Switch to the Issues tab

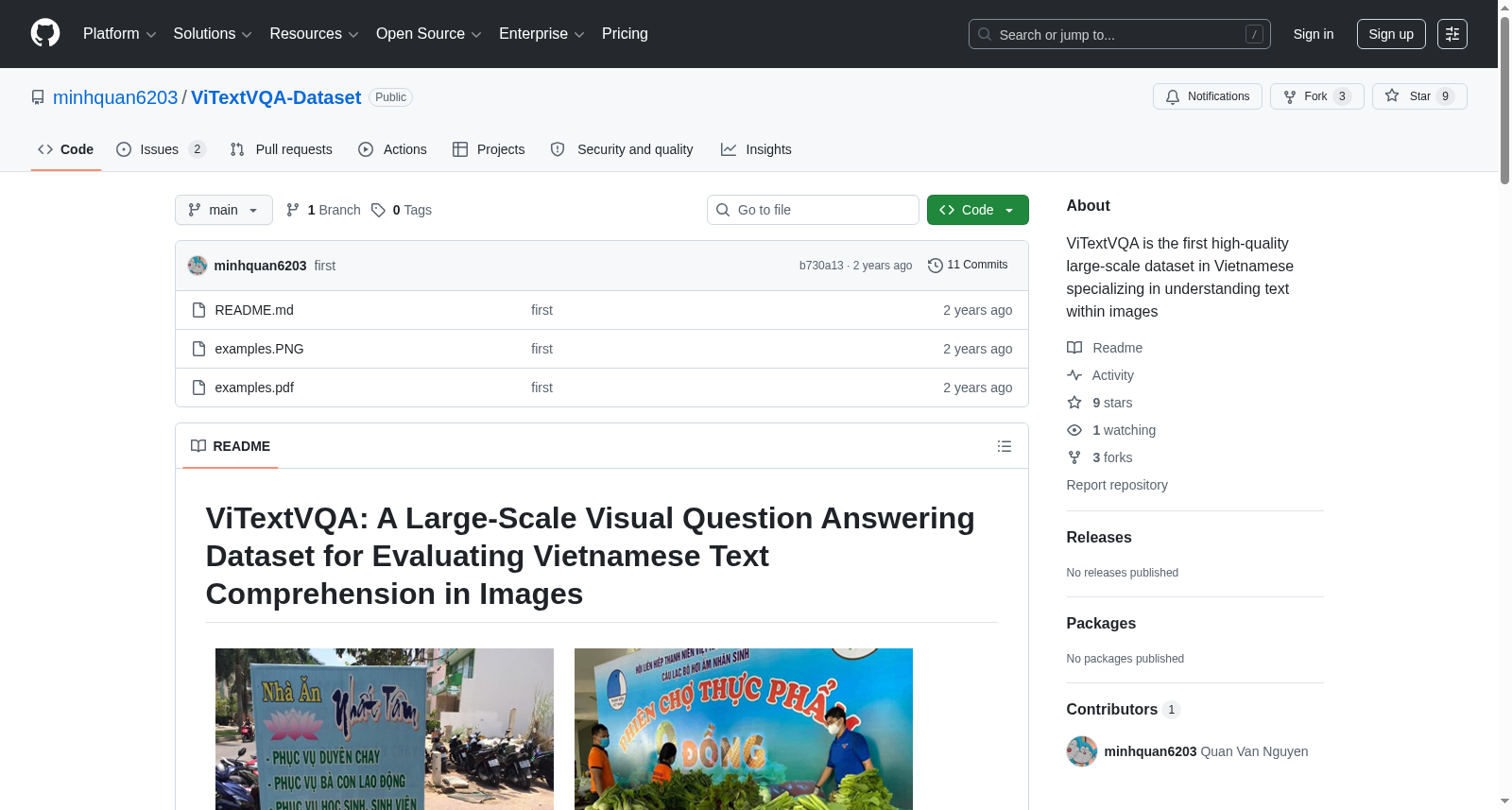161,149
